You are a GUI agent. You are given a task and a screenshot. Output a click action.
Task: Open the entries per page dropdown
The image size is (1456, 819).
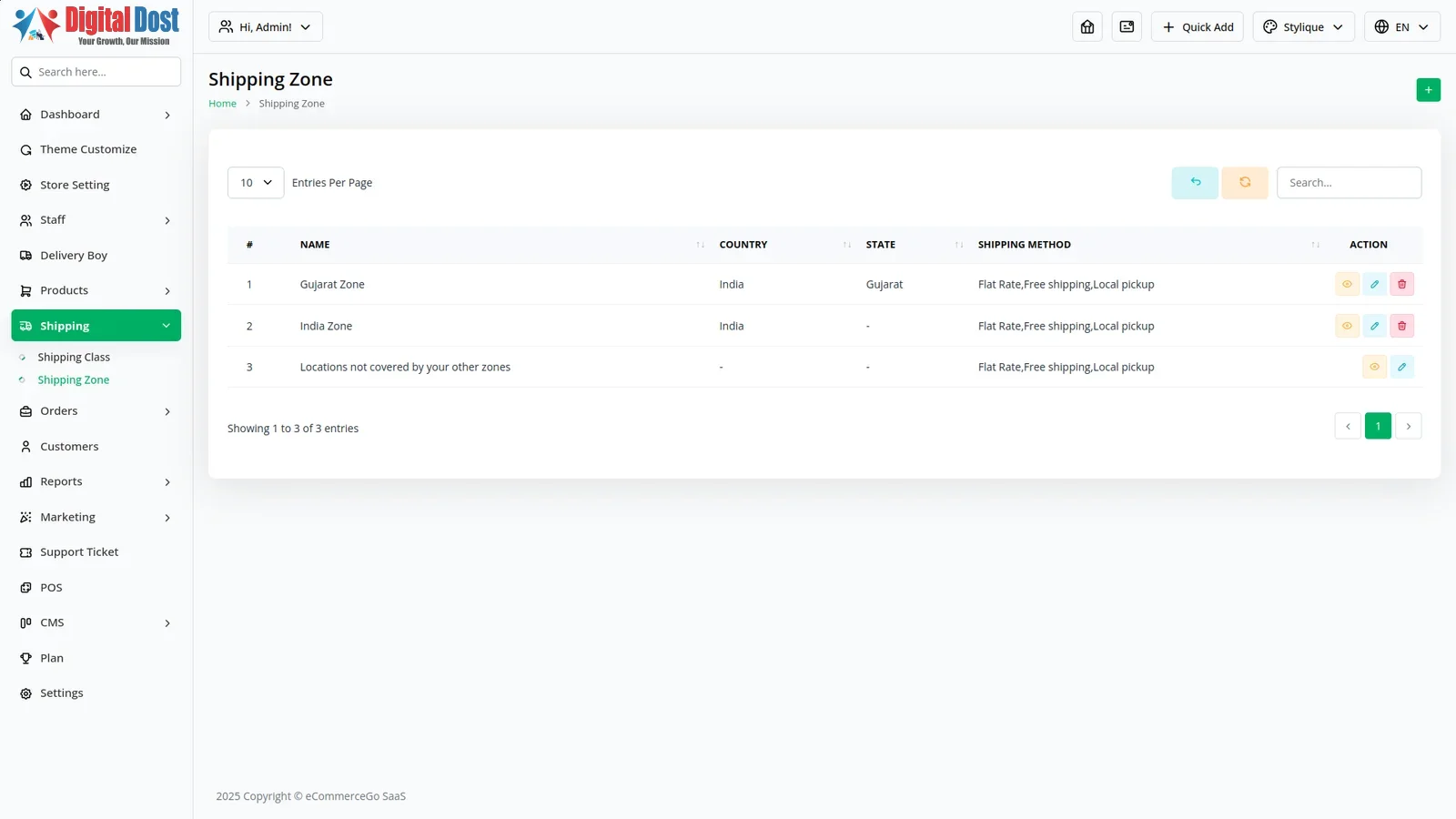pos(256,183)
